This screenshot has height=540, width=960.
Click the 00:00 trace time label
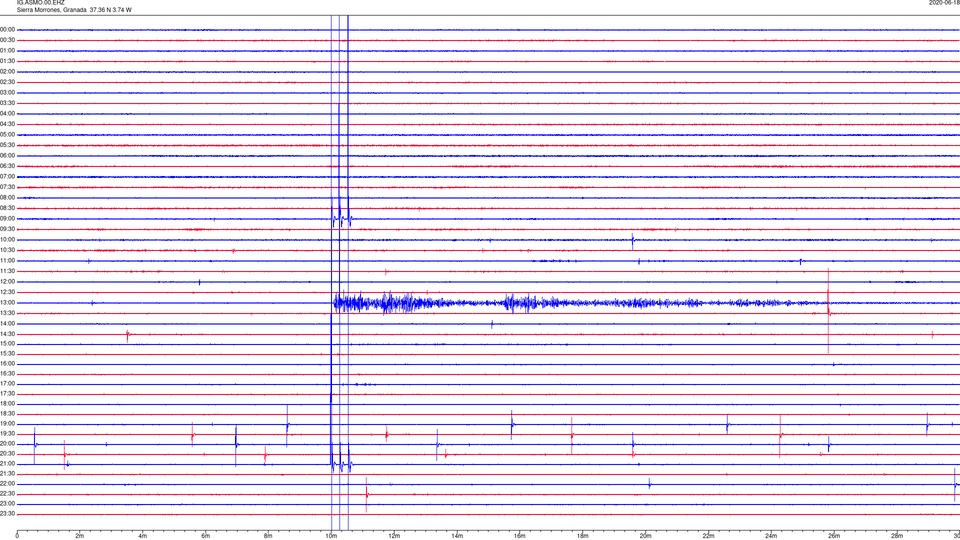point(7,29)
